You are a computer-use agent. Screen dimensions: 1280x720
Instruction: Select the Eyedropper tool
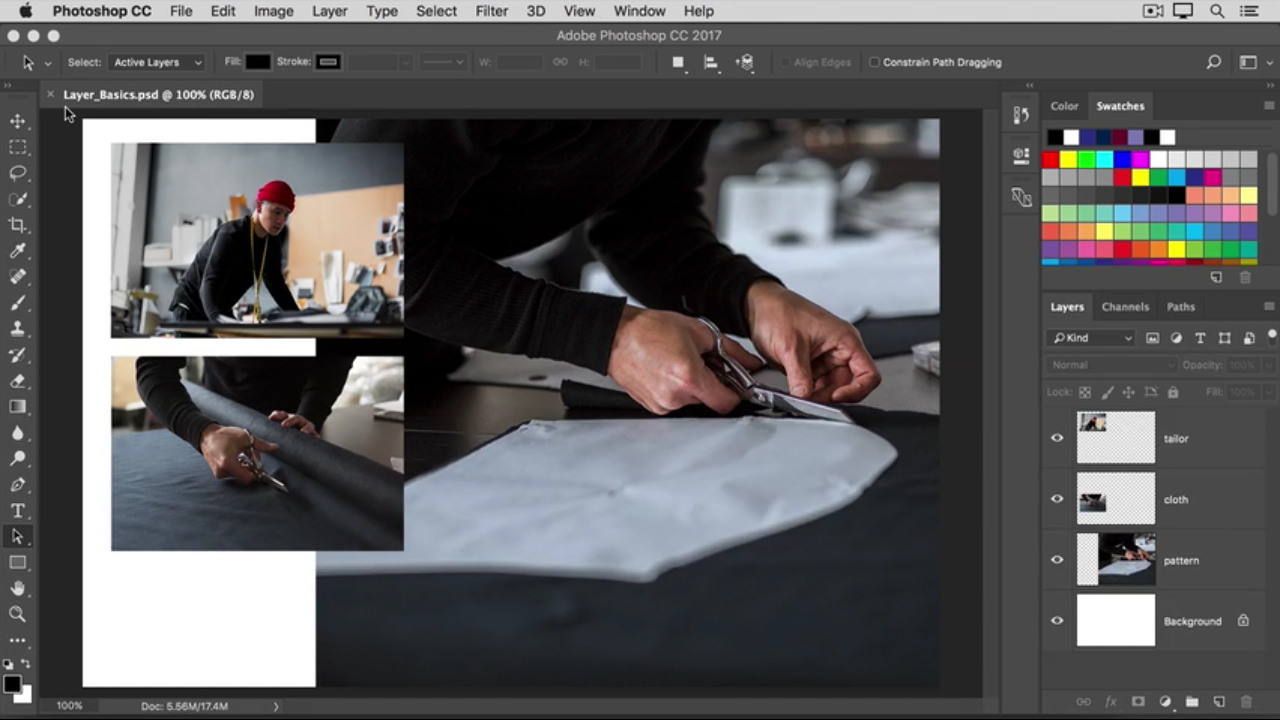pos(18,251)
